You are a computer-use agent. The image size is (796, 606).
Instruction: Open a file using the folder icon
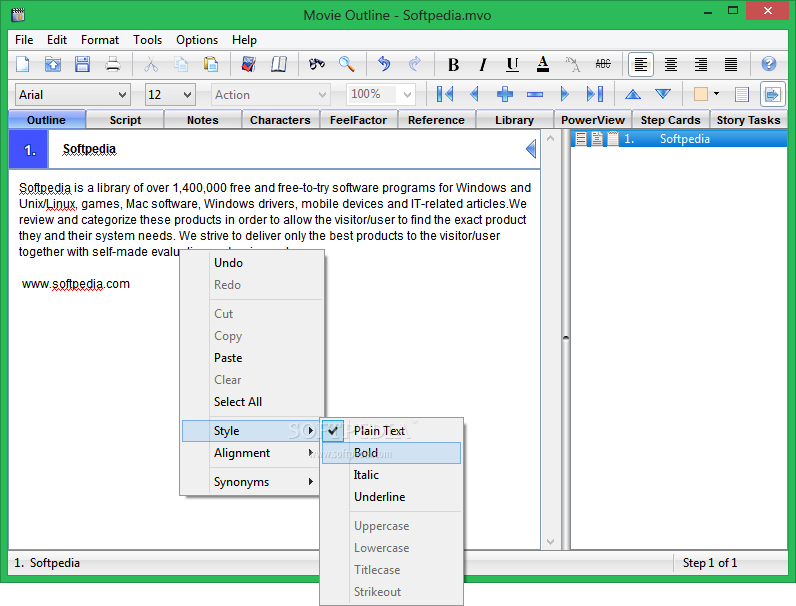pyautogui.click(x=53, y=64)
